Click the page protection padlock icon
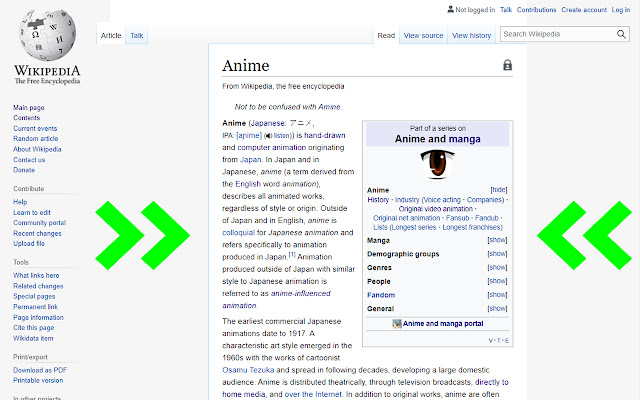Image resolution: width=640 pixels, height=400 pixels. [507, 66]
